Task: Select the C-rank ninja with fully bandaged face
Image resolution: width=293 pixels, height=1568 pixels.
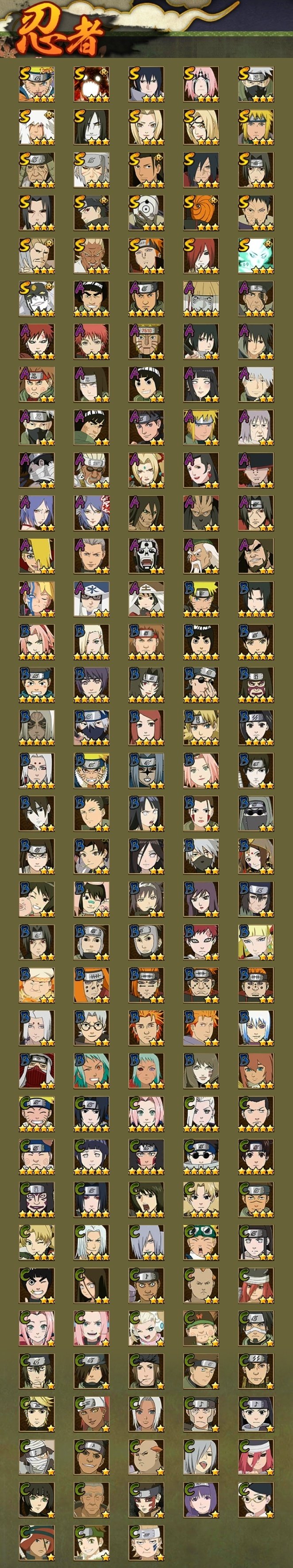Action: (37, 1457)
